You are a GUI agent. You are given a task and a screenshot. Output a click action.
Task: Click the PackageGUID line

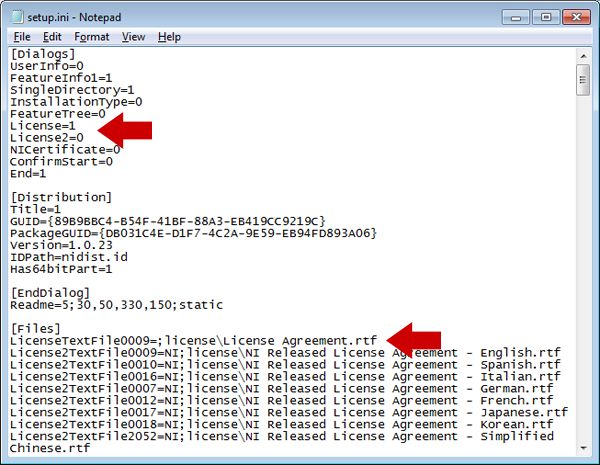[x=193, y=233]
